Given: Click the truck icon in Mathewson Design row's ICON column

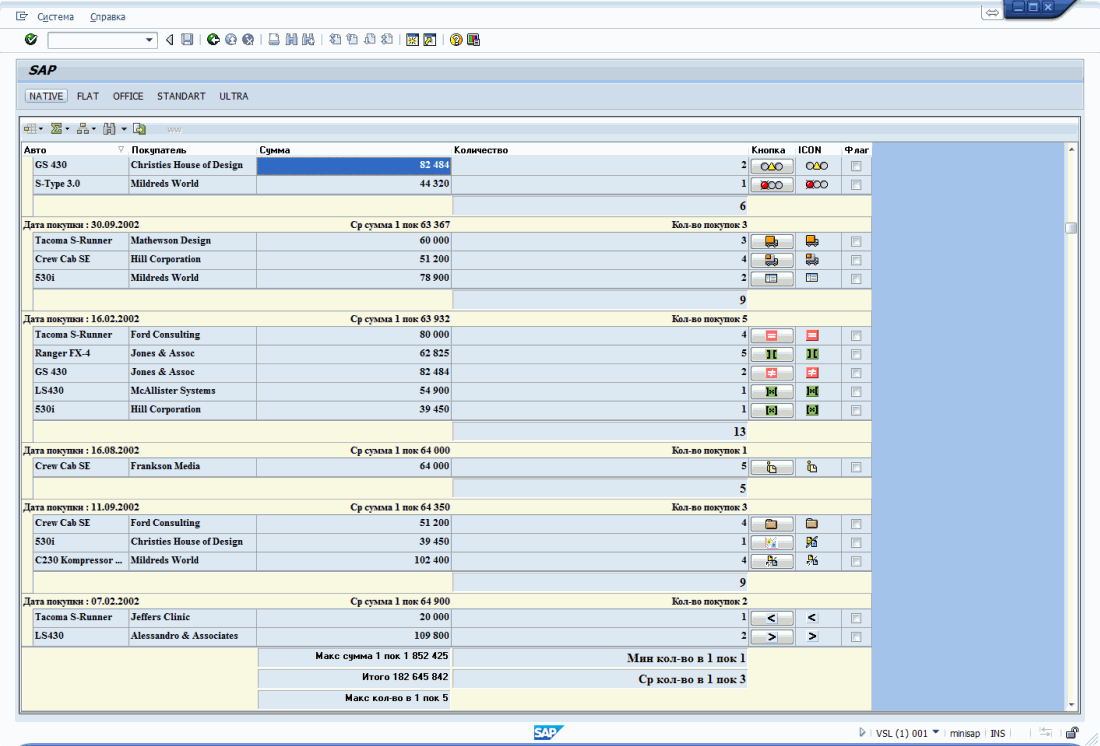Looking at the screenshot, I should 812,241.
